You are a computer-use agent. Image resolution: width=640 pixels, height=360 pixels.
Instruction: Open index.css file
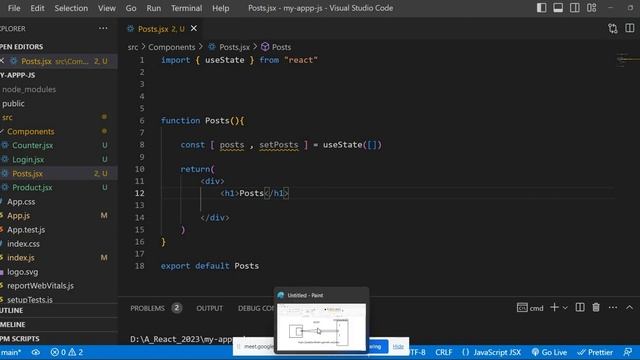tap(59, 244)
